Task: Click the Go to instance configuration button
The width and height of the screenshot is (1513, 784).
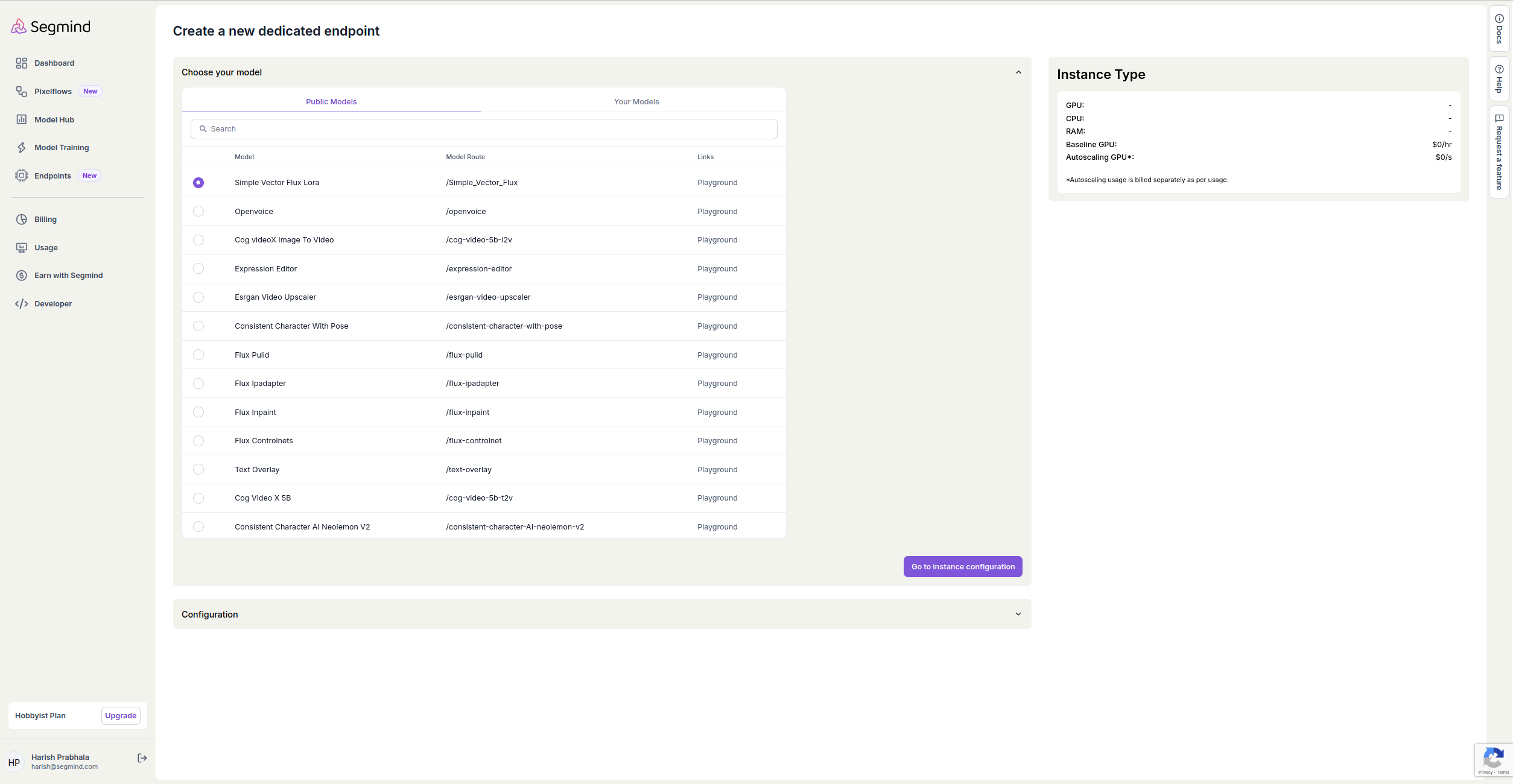Action: click(963, 567)
